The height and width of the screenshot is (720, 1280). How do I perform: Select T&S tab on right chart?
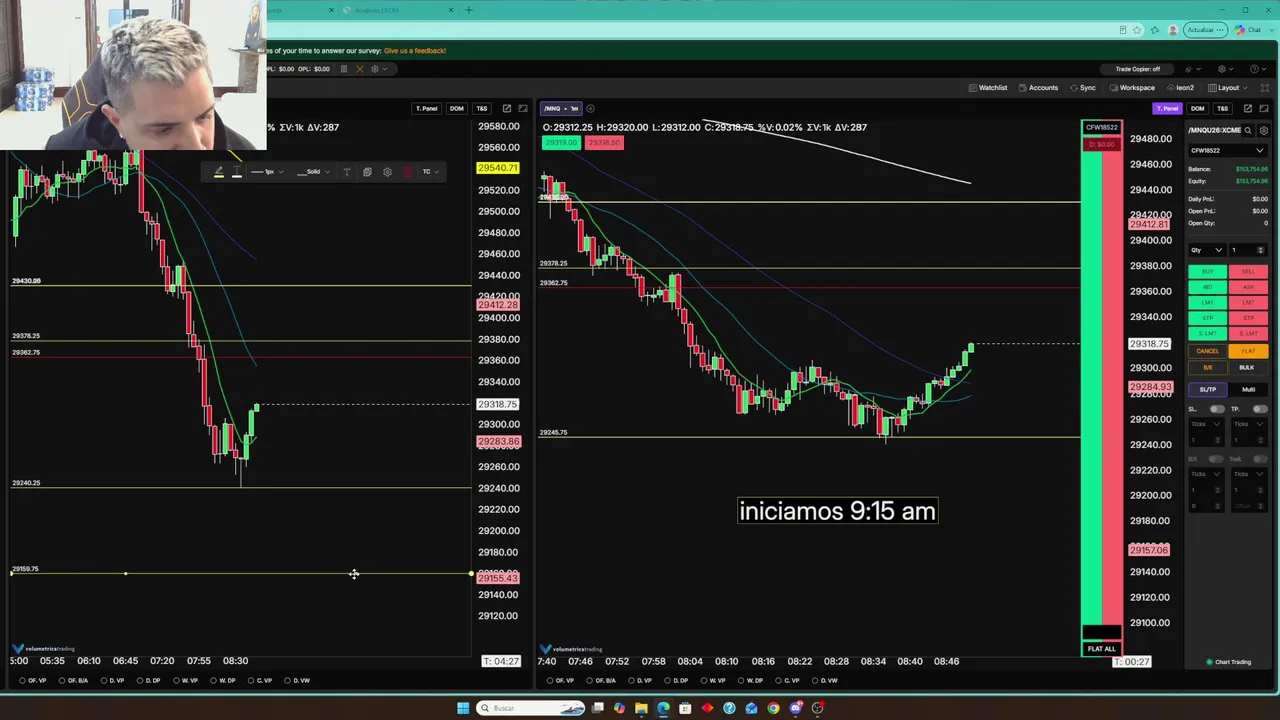click(x=1223, y=108)
